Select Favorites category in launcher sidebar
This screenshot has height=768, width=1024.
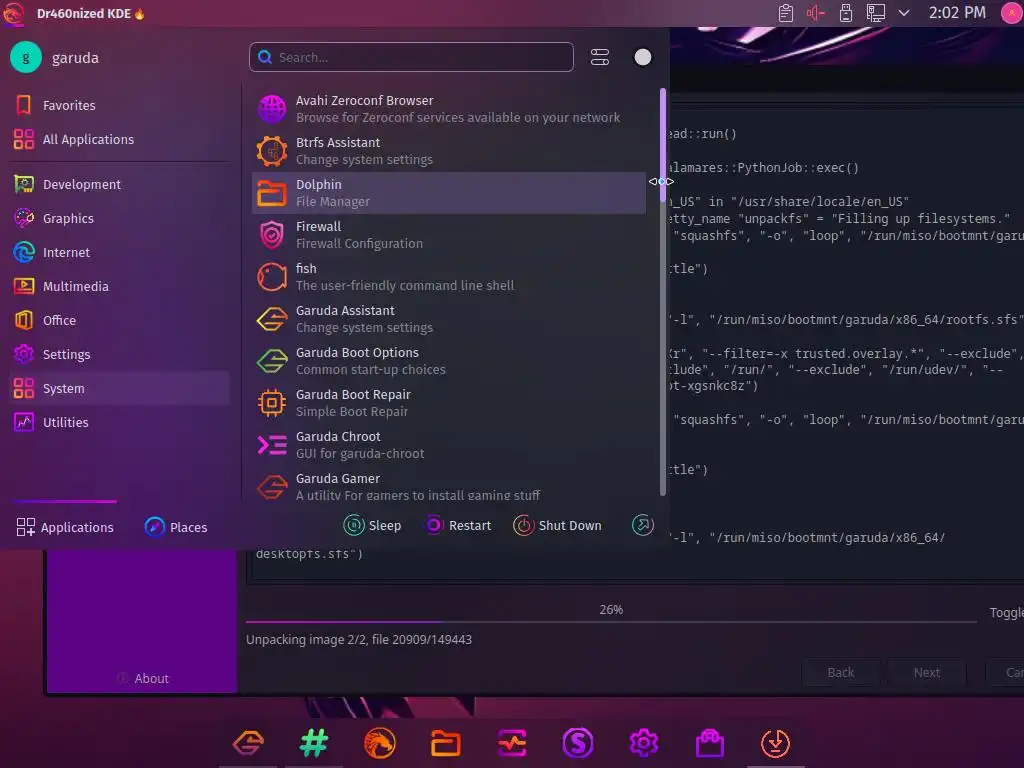[120, 105]
